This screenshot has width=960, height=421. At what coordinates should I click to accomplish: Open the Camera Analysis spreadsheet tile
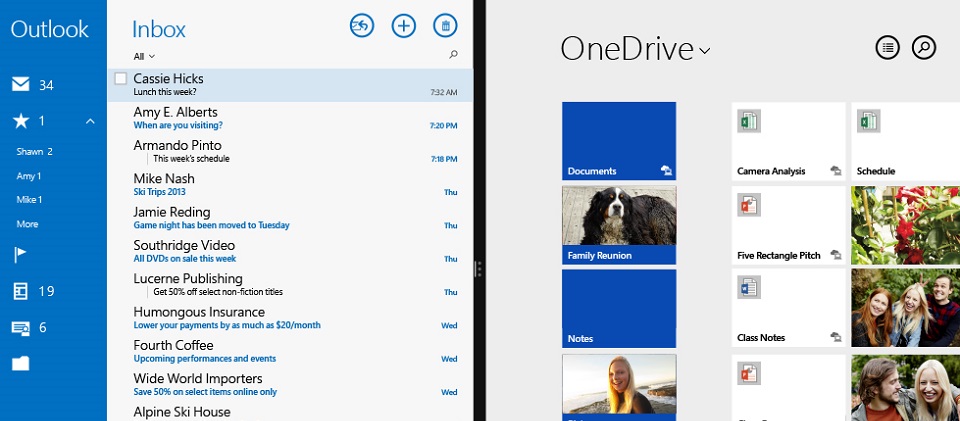789,140
